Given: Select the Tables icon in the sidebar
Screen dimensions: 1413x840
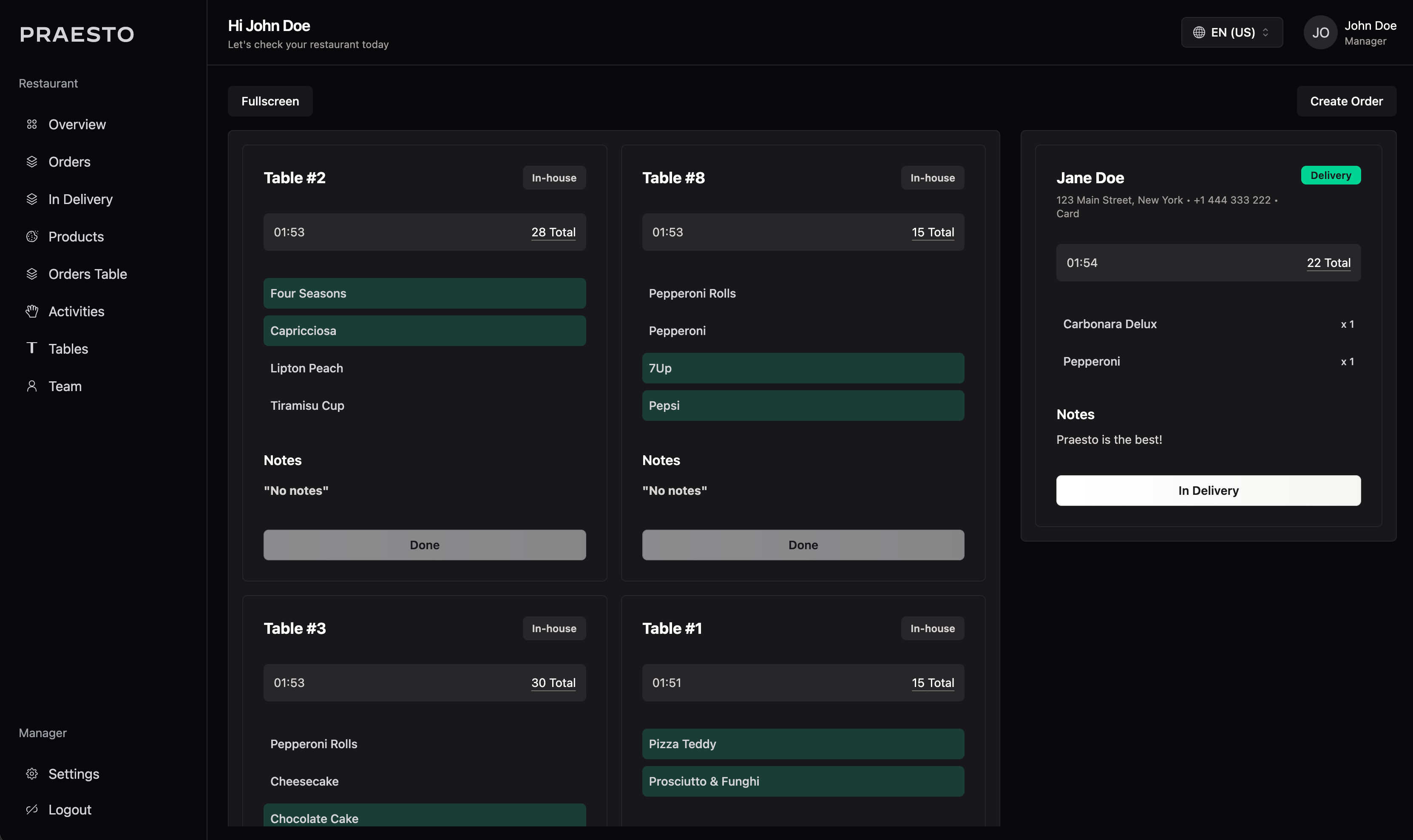Looking at the screenshot, I should pyautogui.click(x=32, y=348).
